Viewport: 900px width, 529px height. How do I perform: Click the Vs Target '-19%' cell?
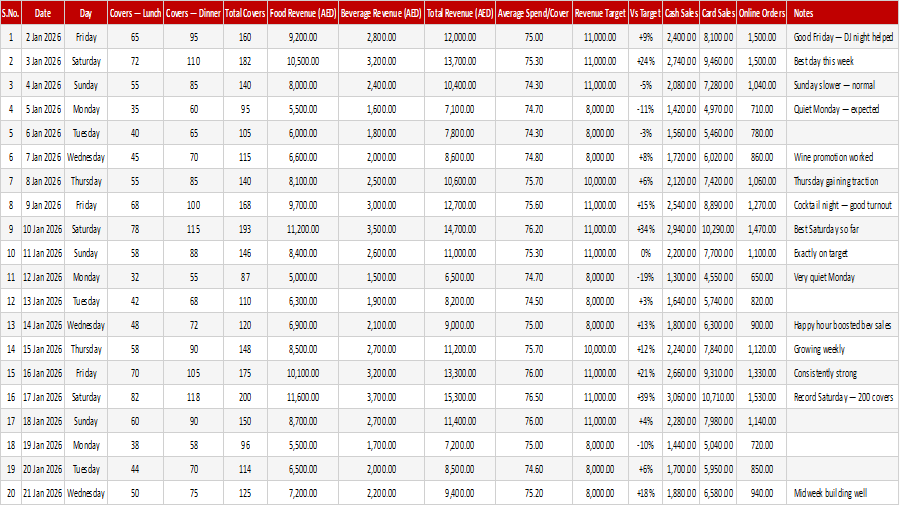pyautogui.click(x=646, y=278)
